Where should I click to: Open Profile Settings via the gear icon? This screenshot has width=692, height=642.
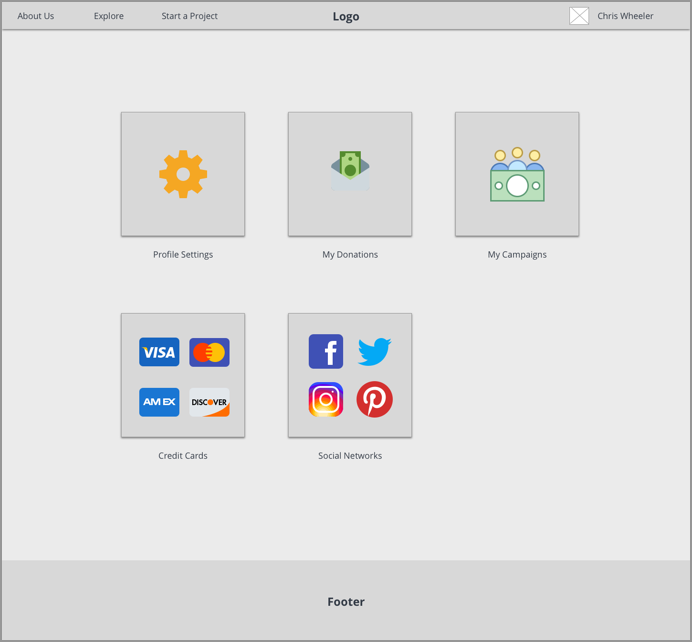tap(183, 174)
